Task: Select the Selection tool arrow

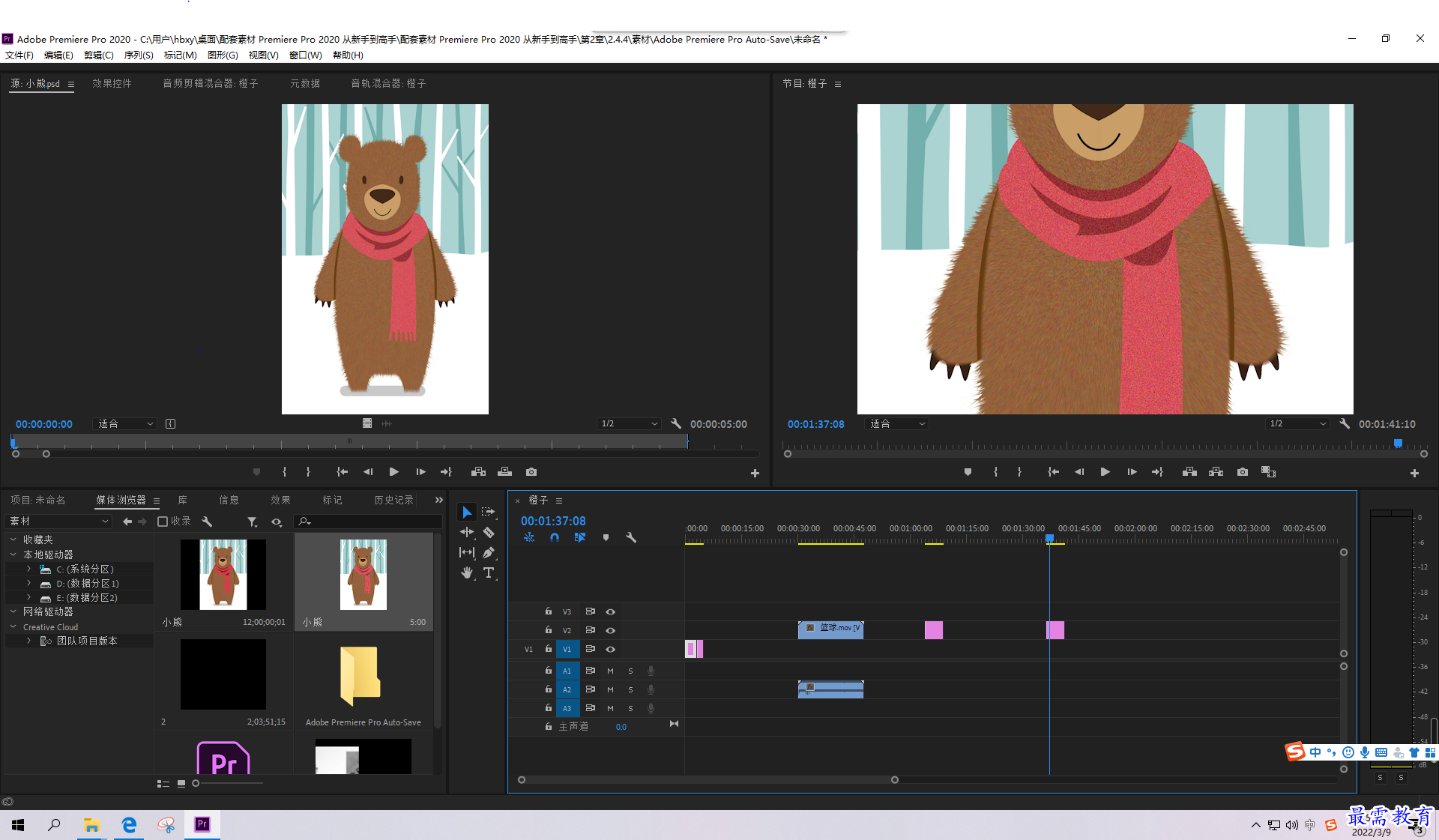Action: click(x=467, y=512)
